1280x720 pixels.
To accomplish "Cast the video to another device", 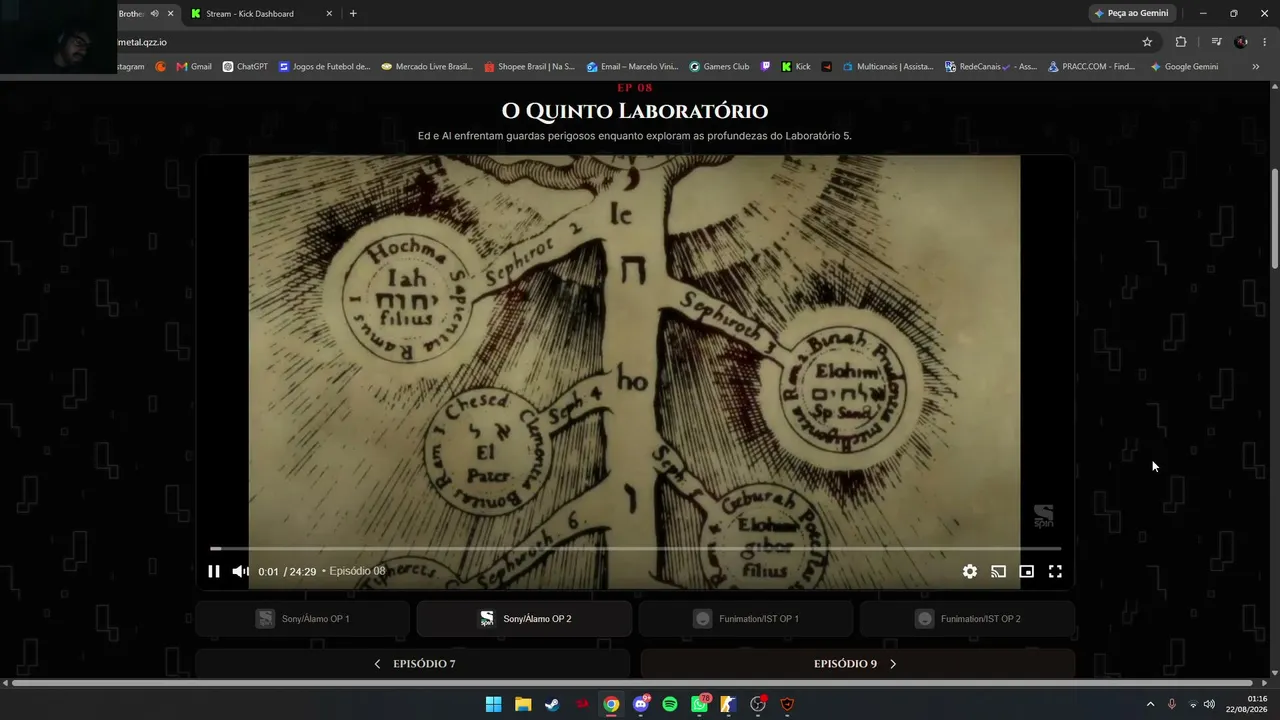I will pos(998,571).
